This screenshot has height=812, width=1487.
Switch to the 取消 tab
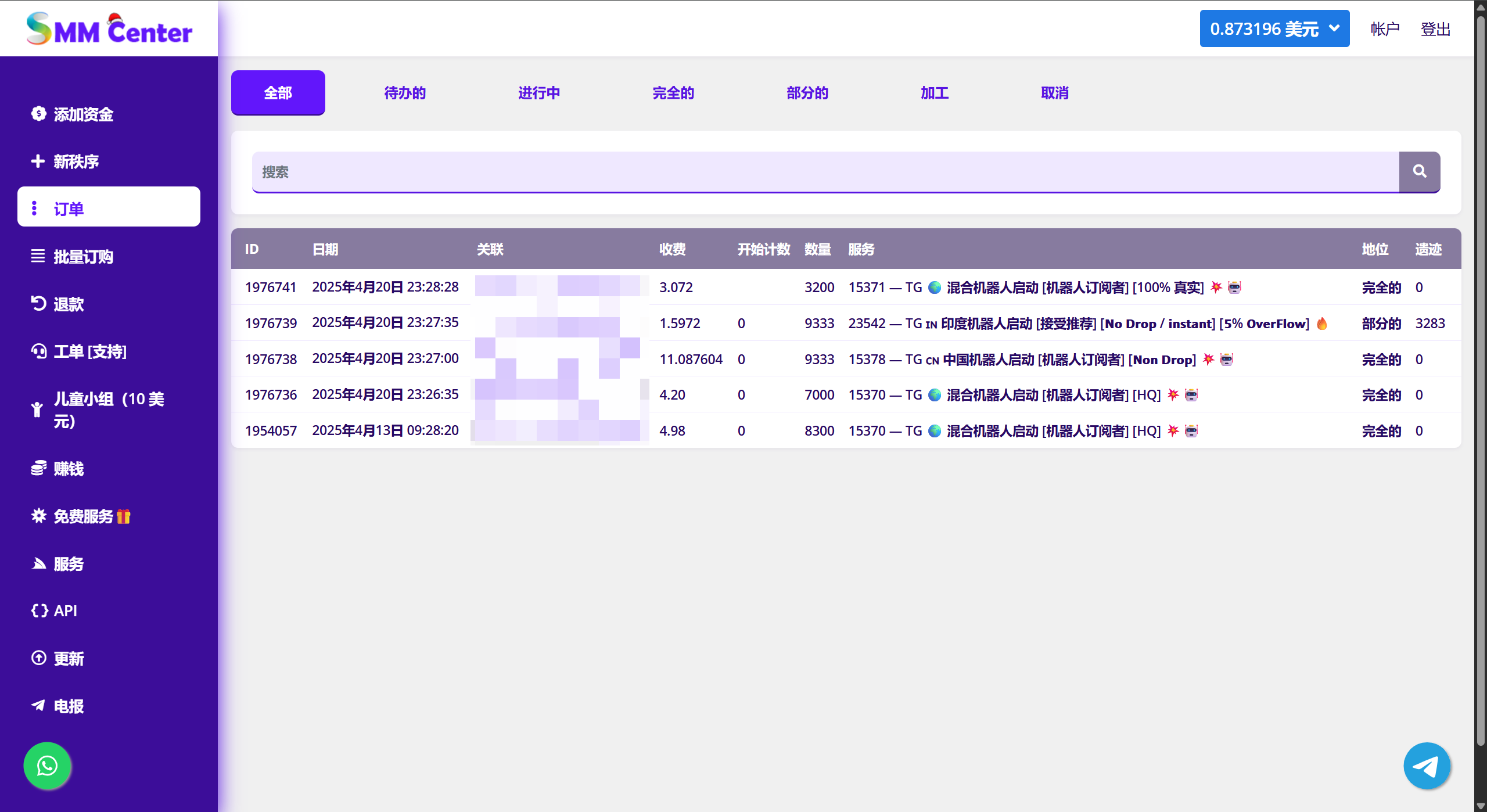[x=1055, y=93]
